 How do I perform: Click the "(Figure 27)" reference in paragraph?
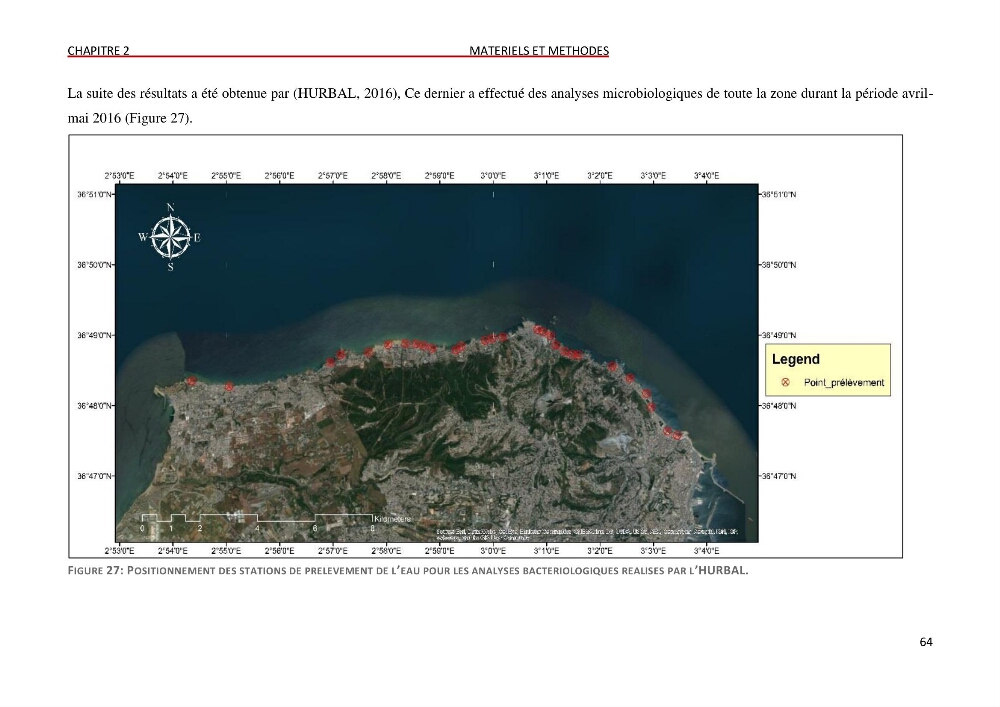click(x=158, y=119)
